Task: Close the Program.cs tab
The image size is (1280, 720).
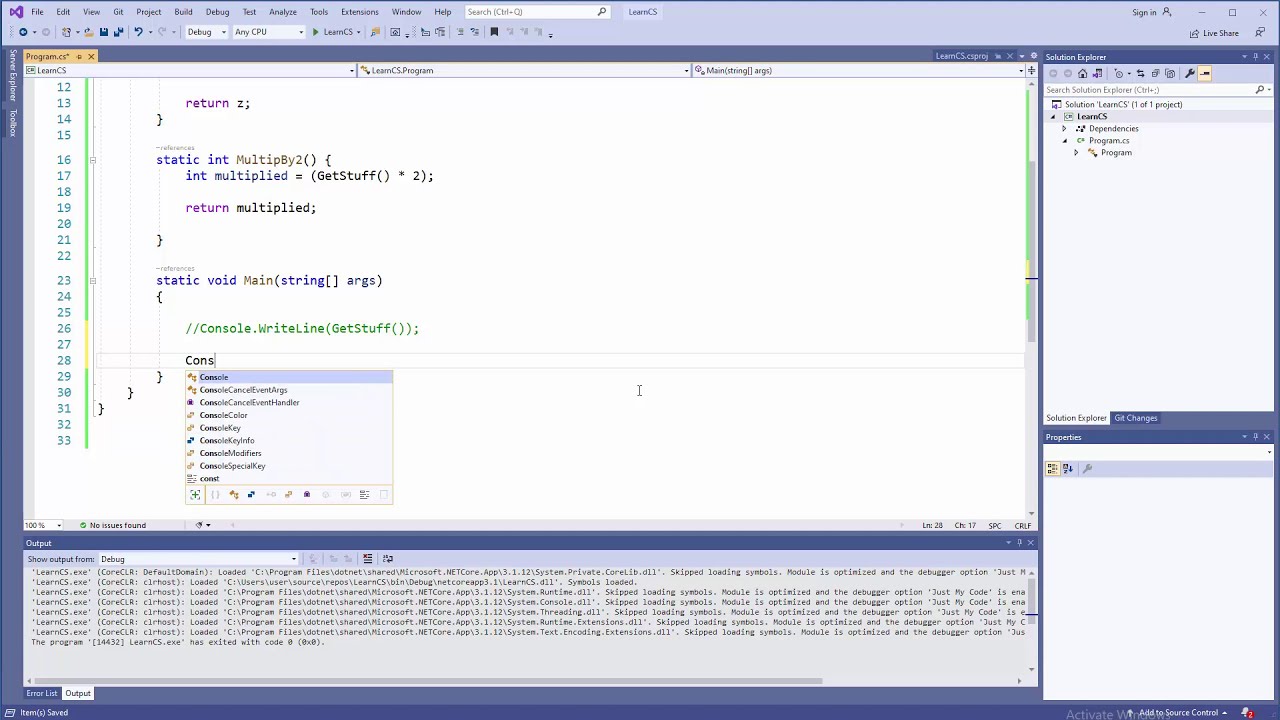Action: coord(91,56)
